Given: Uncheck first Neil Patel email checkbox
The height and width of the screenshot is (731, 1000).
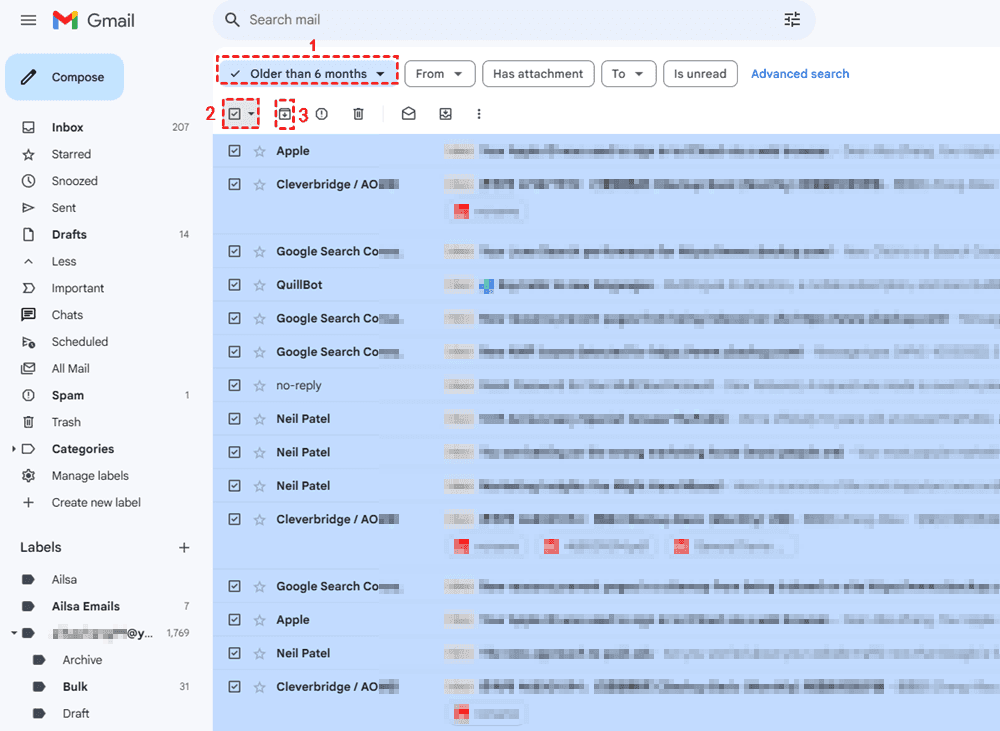Looking at the screenshot, I should click(x=235, y=419).
